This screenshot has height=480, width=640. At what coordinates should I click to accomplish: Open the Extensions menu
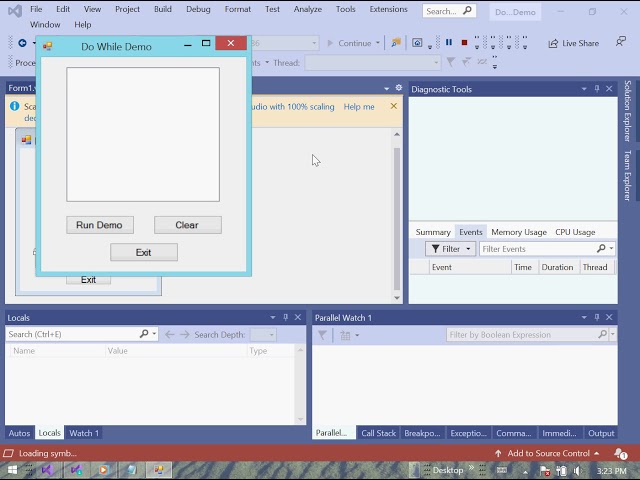pos(388,9)
